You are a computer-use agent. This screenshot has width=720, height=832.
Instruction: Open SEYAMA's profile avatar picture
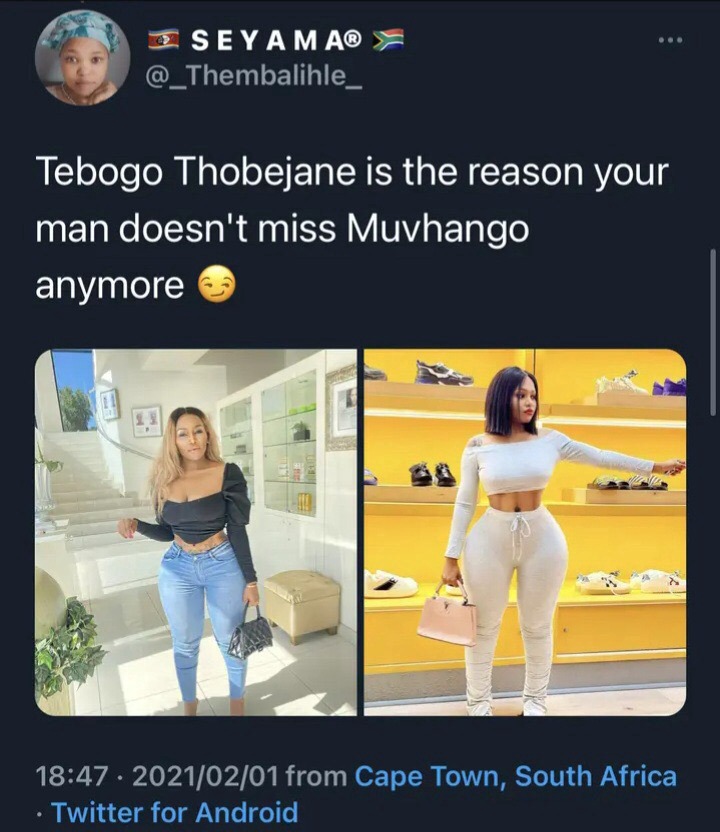(82, 58)
